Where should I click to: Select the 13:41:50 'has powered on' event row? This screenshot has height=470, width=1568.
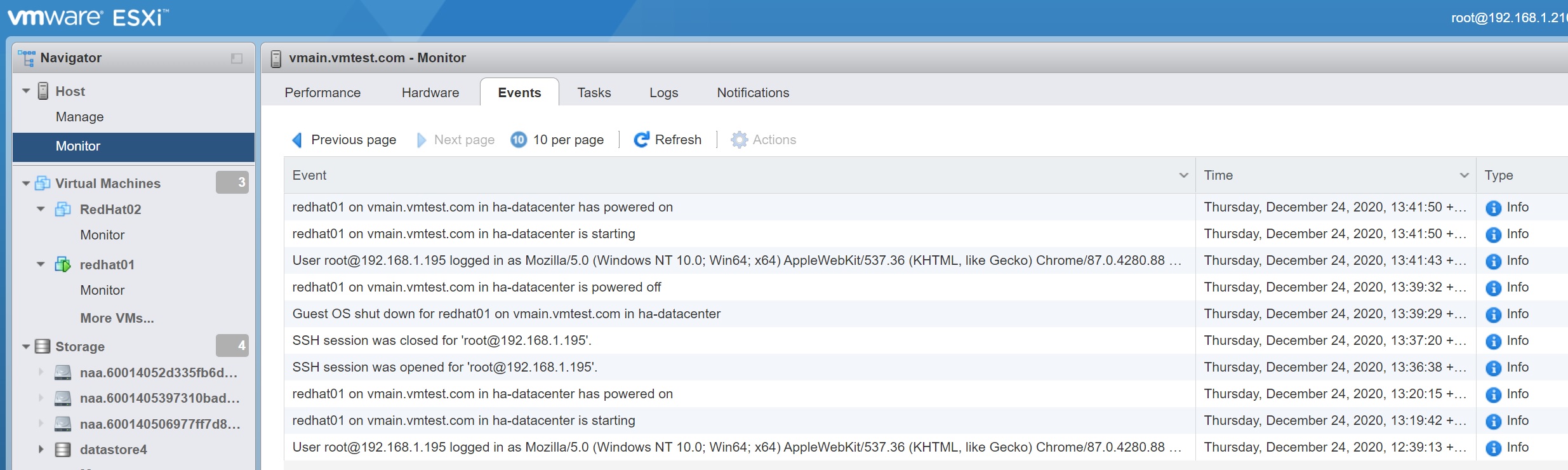pos(926,207)
